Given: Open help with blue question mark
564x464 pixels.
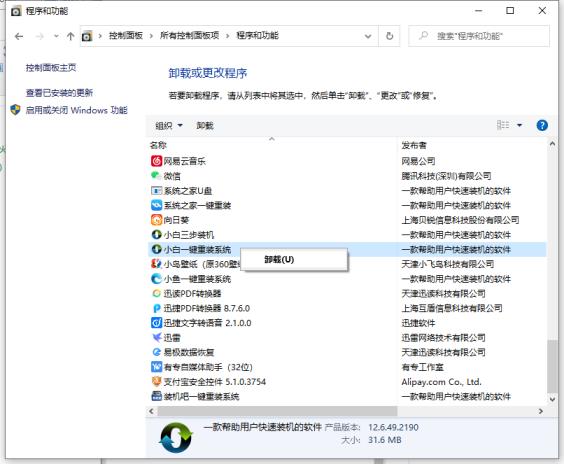Looking at the screenshot, I should click(542, 125).
